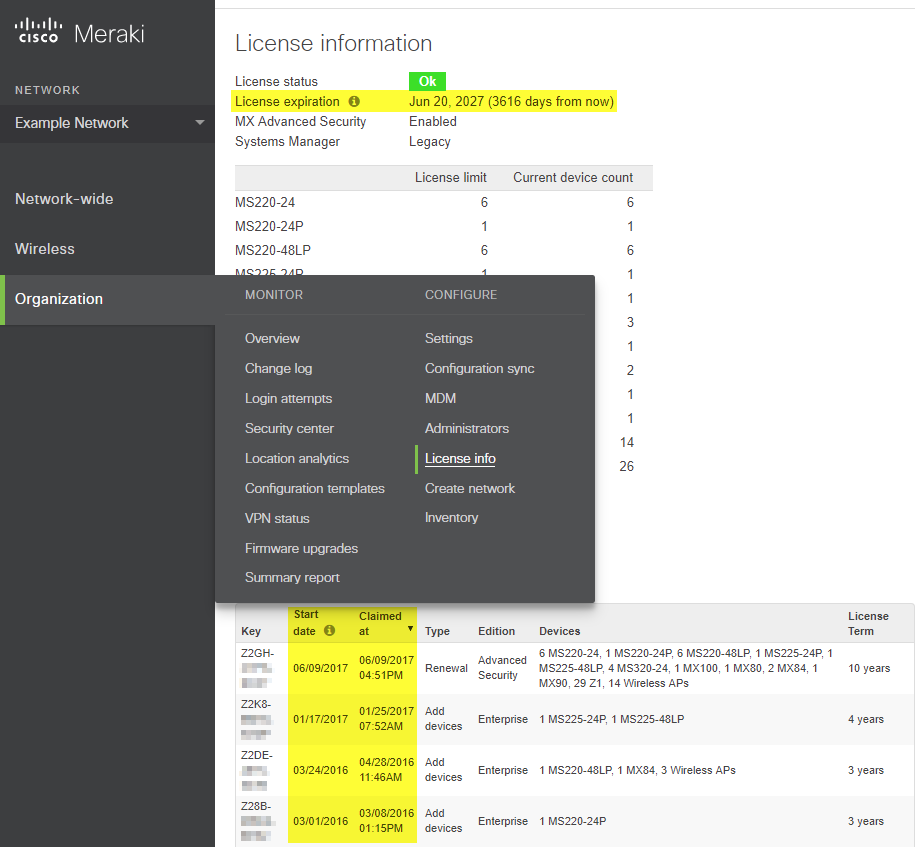Go to Administrators page
The image size is (915, 847).
click(467, 429)
